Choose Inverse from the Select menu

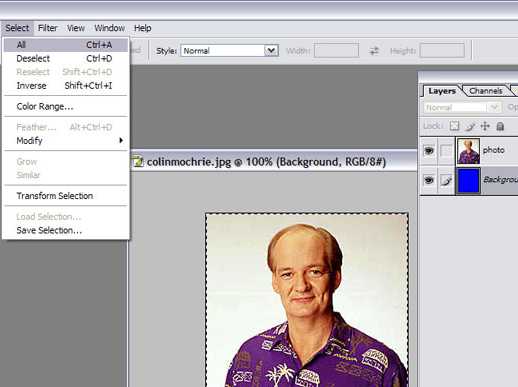click(x=66, y=86)
